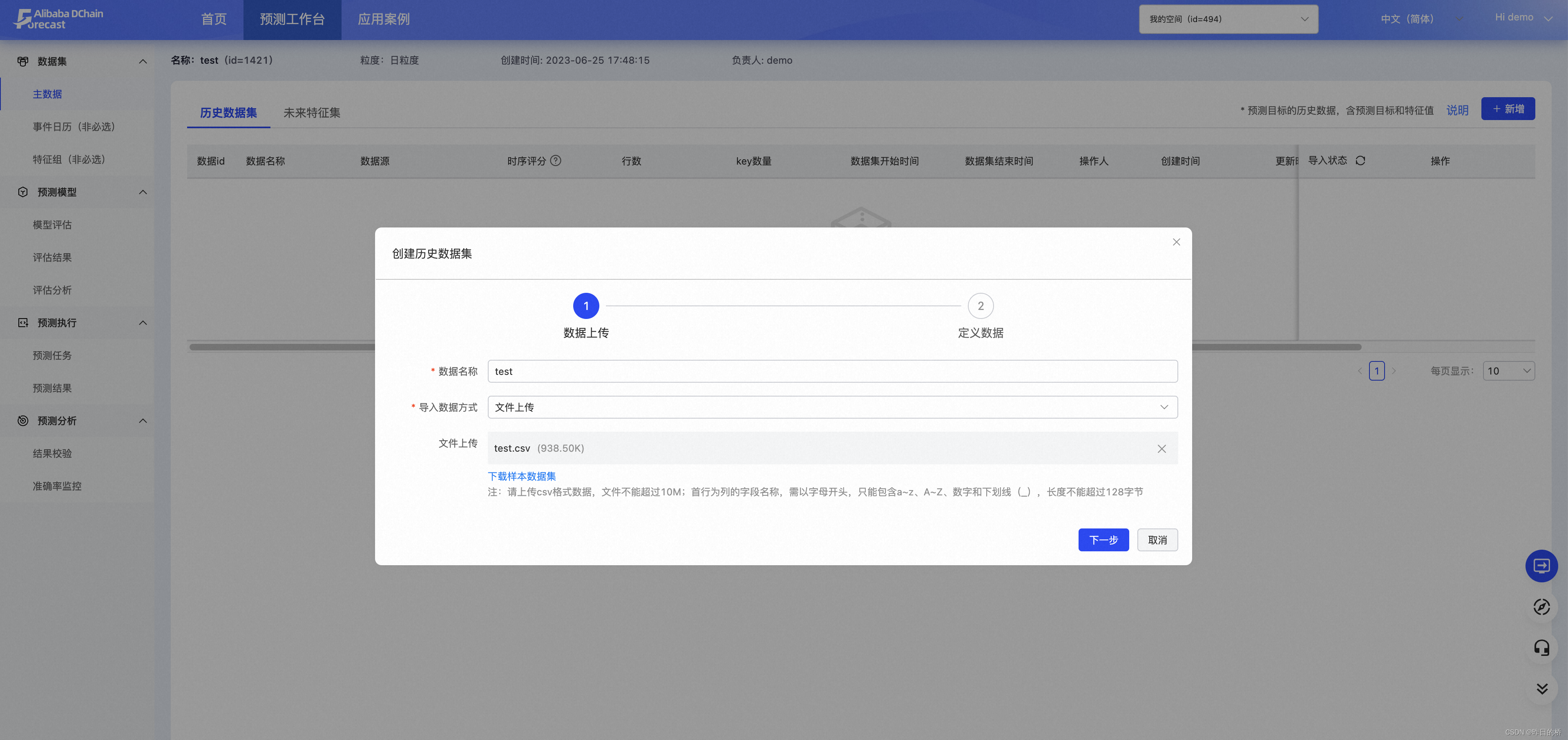Screen dimensions: 1568x740
Task: Select page 1 in the pagination
Action: 1377,370
